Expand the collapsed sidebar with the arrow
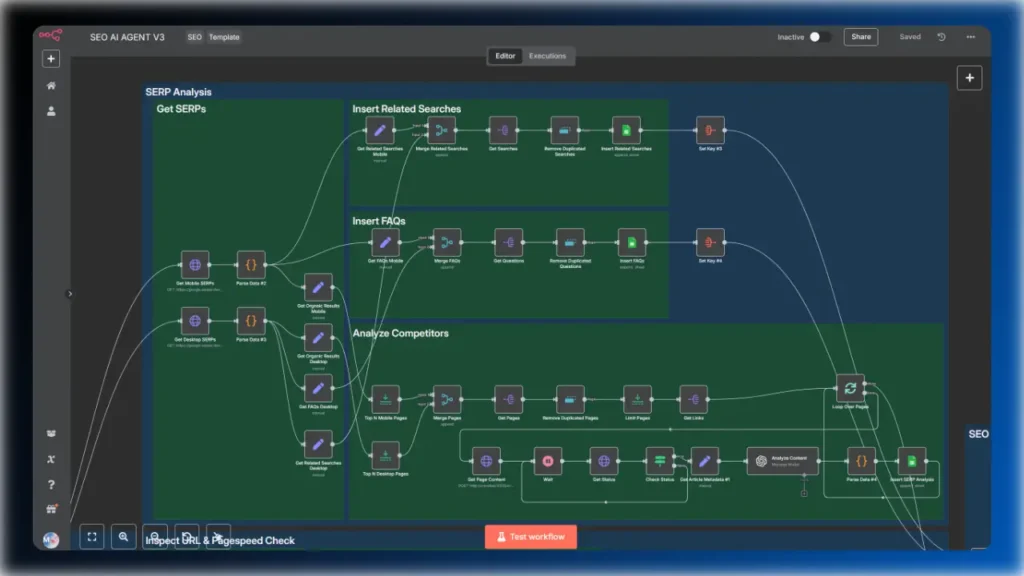The height and width of the screenshot is (576, 1024). [x=70, y=294]
